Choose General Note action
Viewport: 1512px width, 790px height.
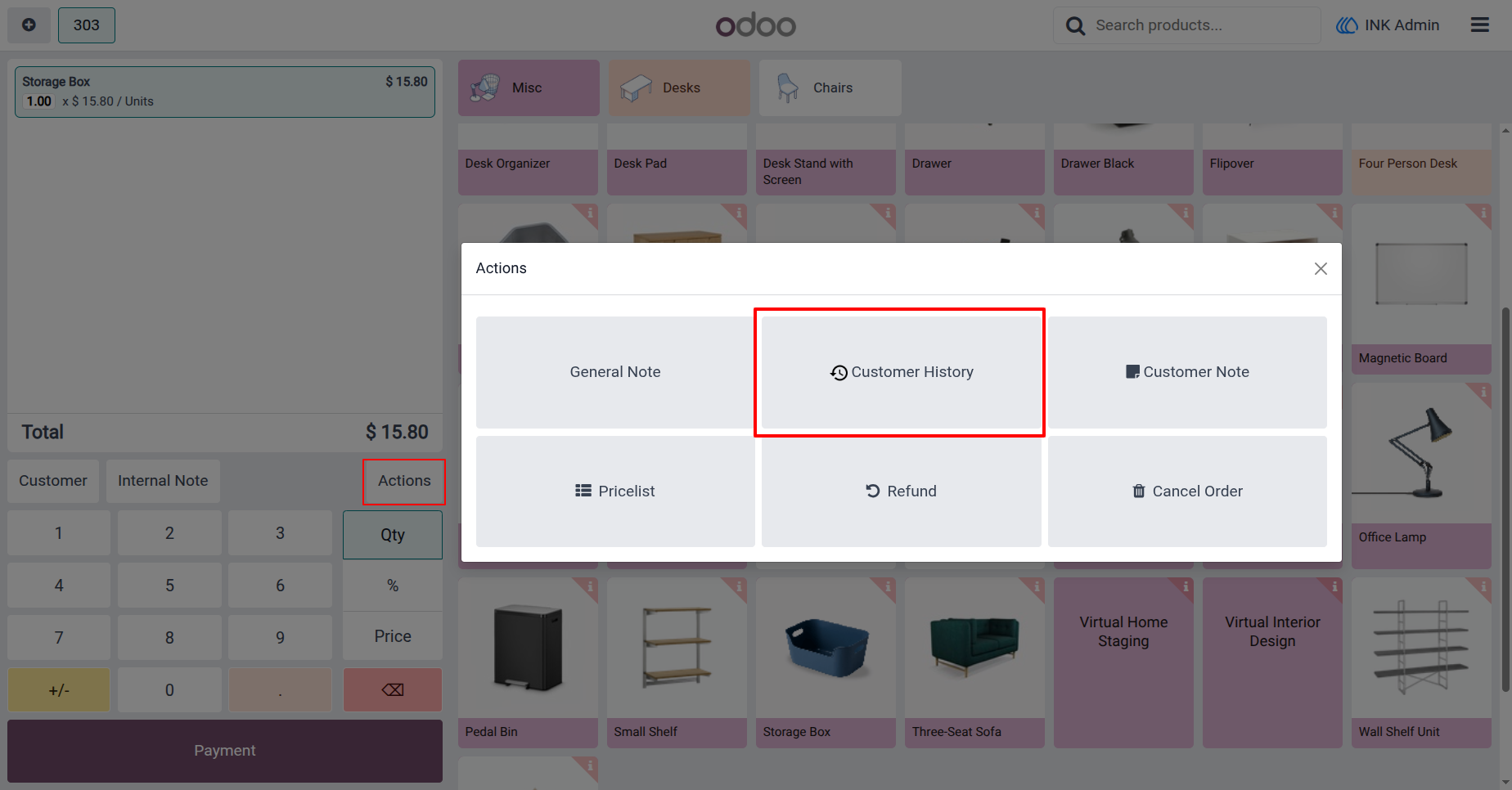click(615, 372)
